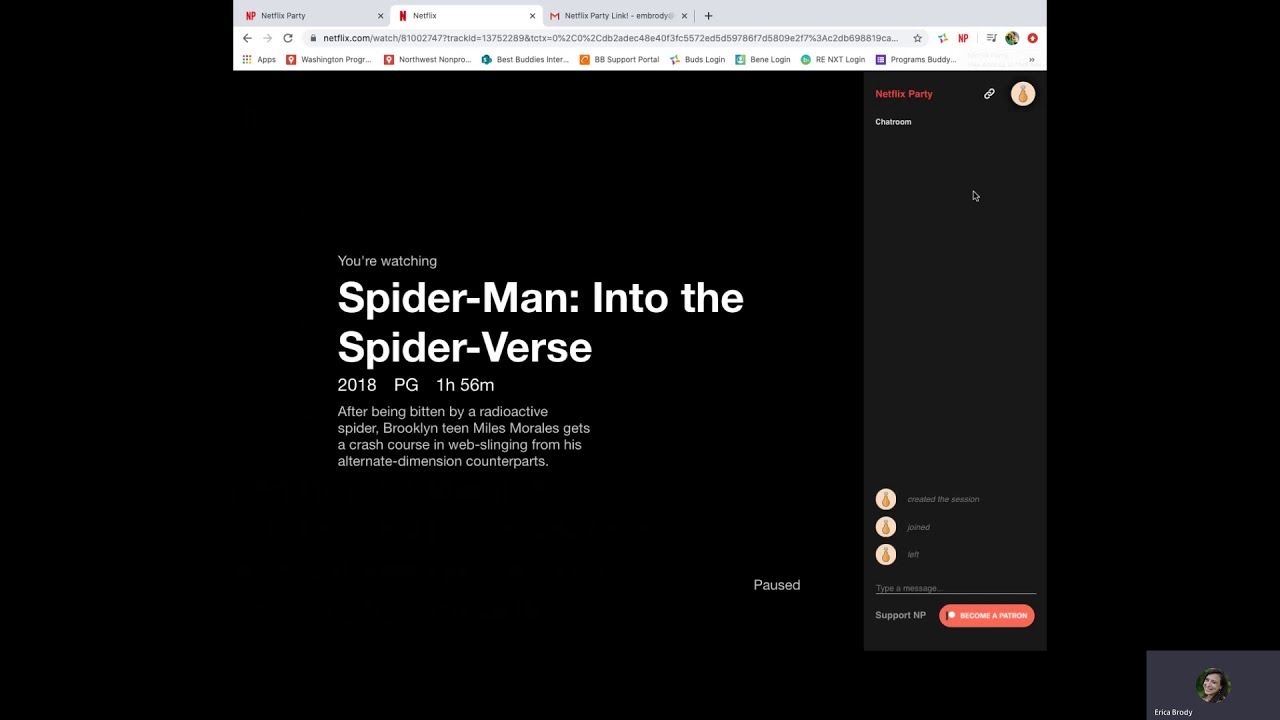
Task: Open the Washington Progr... bookmark
Action: [328, 60]
